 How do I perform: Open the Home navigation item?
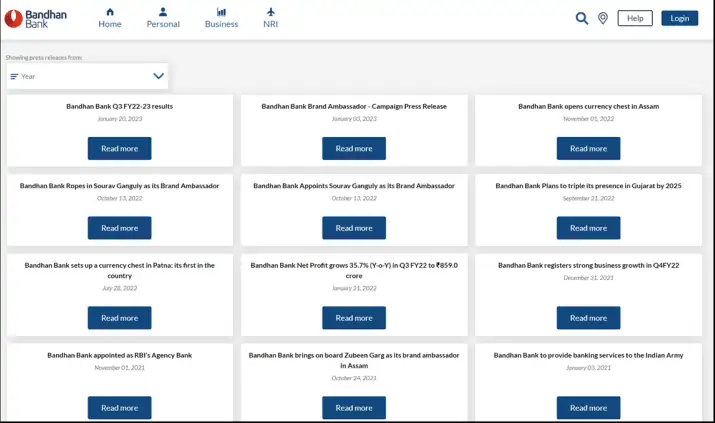click(110, 18)
